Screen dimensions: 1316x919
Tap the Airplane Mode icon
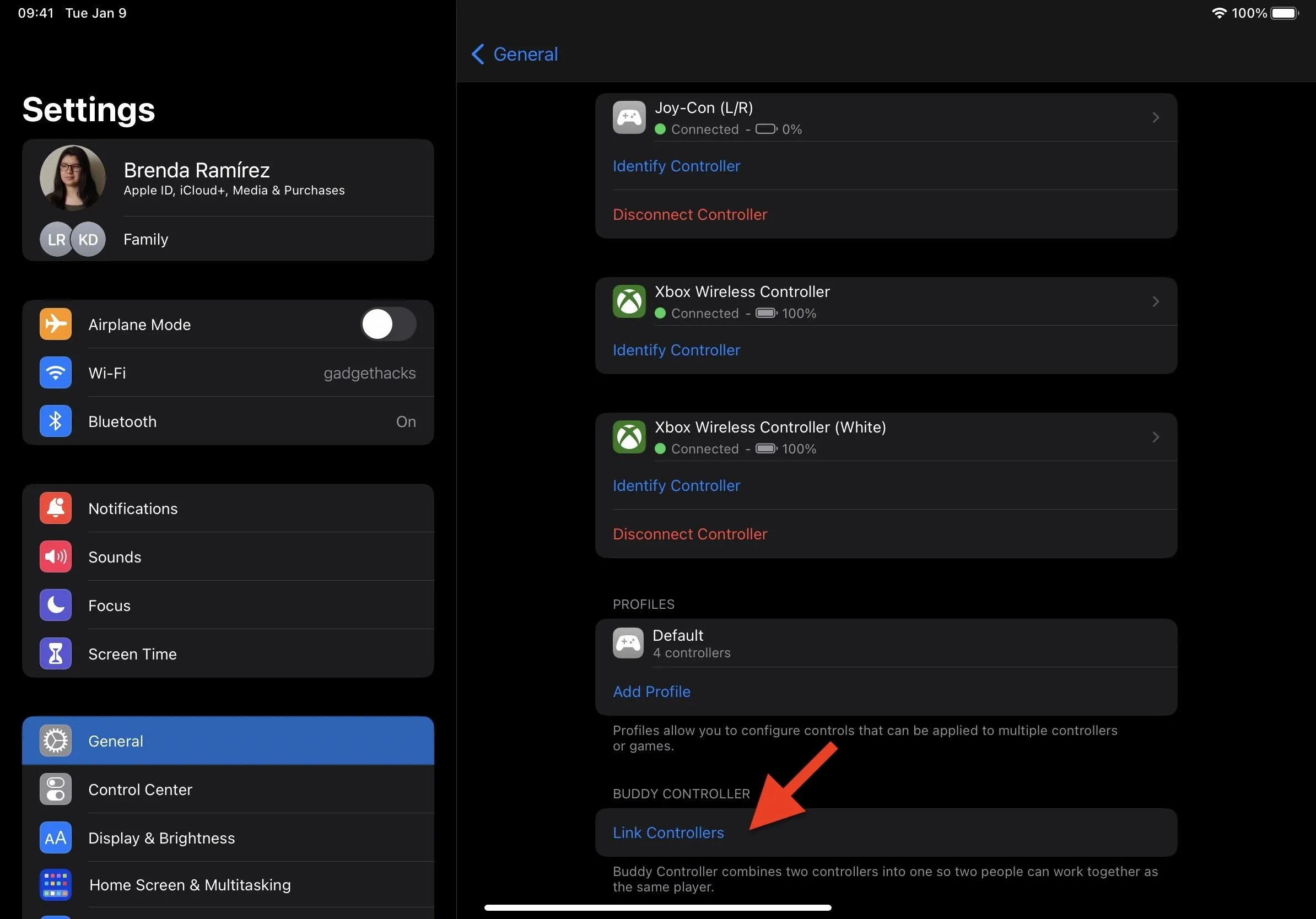[56, 325]
